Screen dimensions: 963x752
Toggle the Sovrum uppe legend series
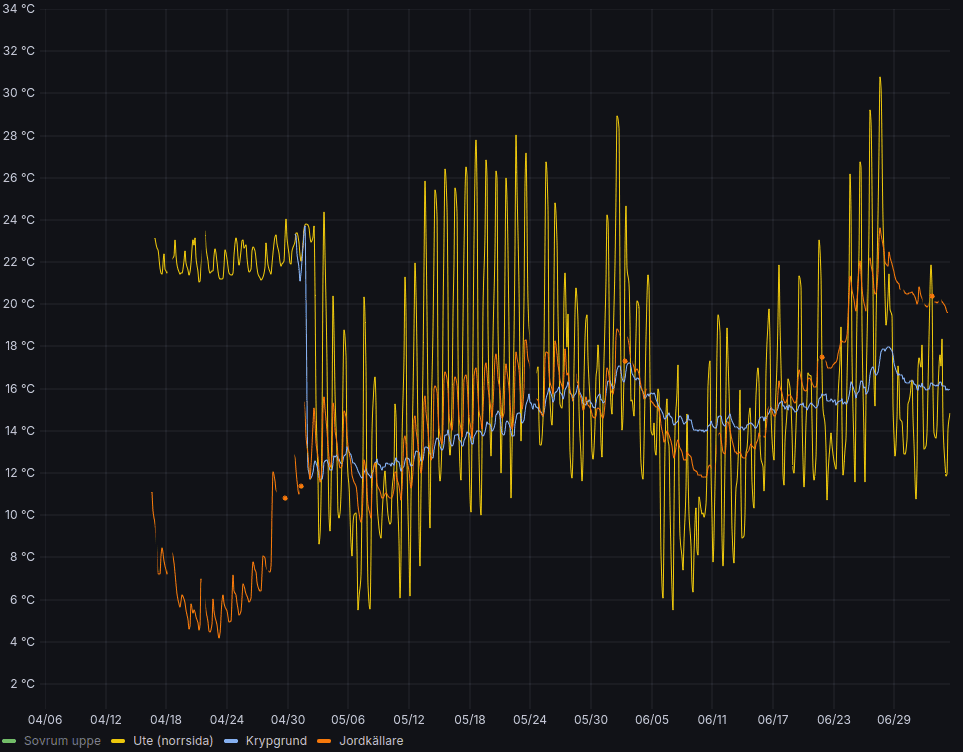point(62,741)
